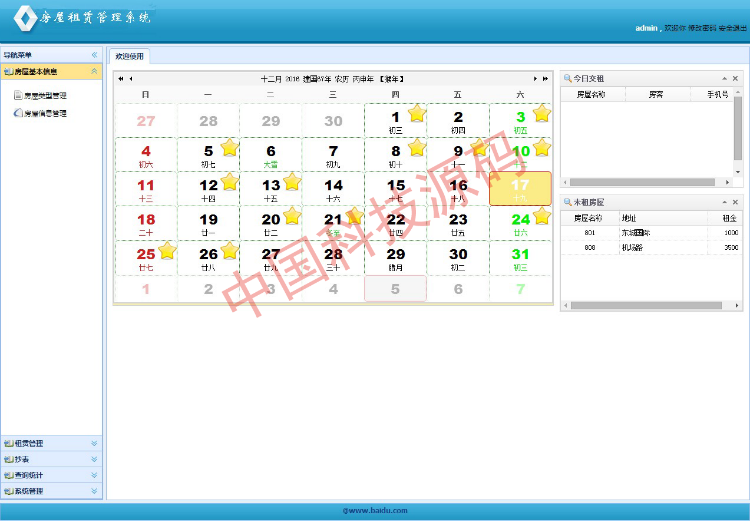Click the 修改密码 link
The width and height of the screenshot is (750, 521).
click(x=700, y=28)
